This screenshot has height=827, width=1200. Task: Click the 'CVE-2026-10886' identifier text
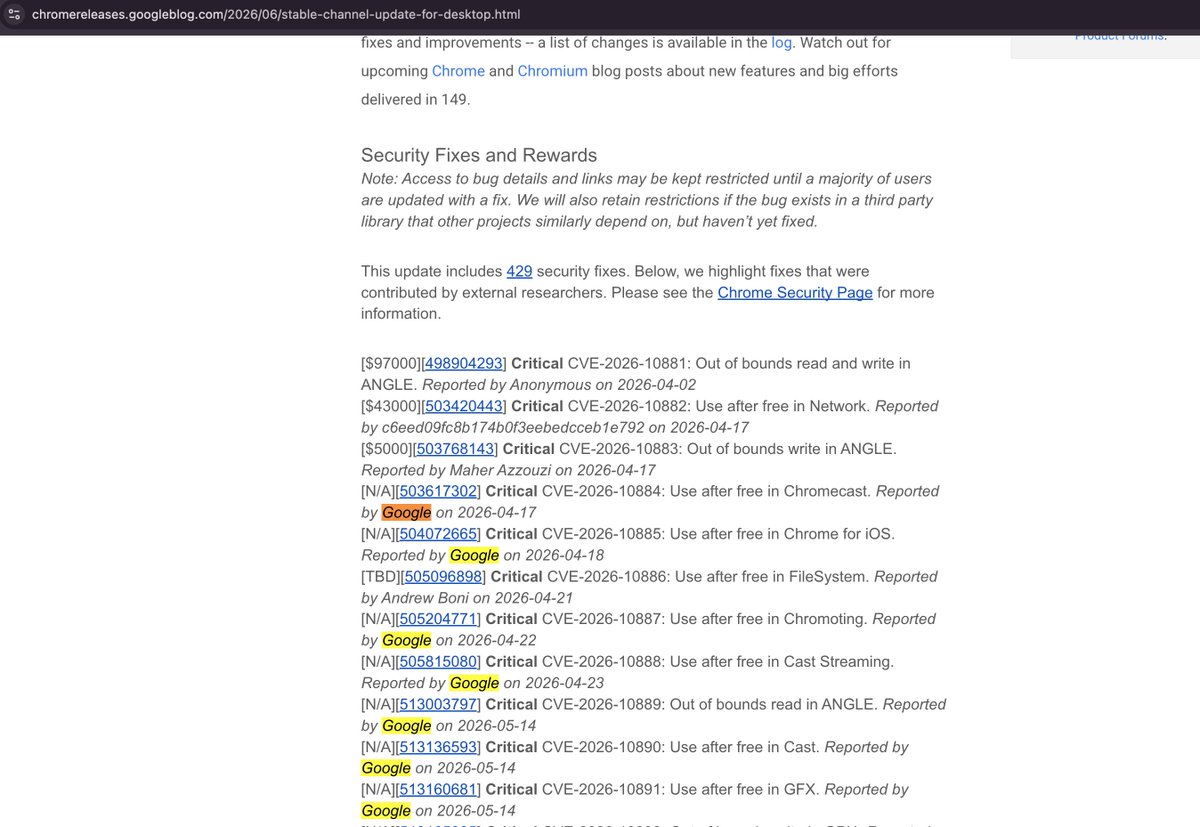point(609,577)
